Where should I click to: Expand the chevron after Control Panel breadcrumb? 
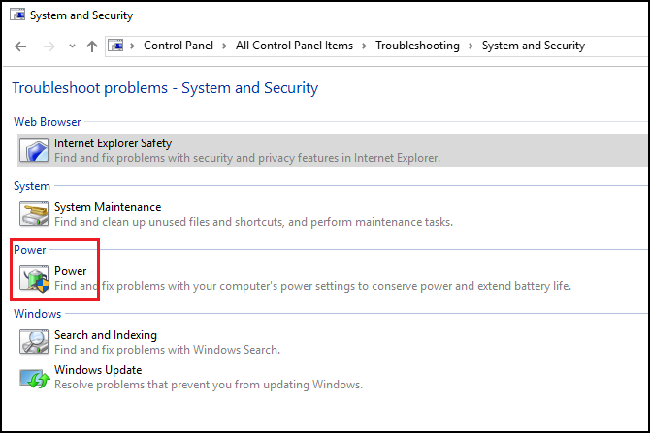click(225, 46)
